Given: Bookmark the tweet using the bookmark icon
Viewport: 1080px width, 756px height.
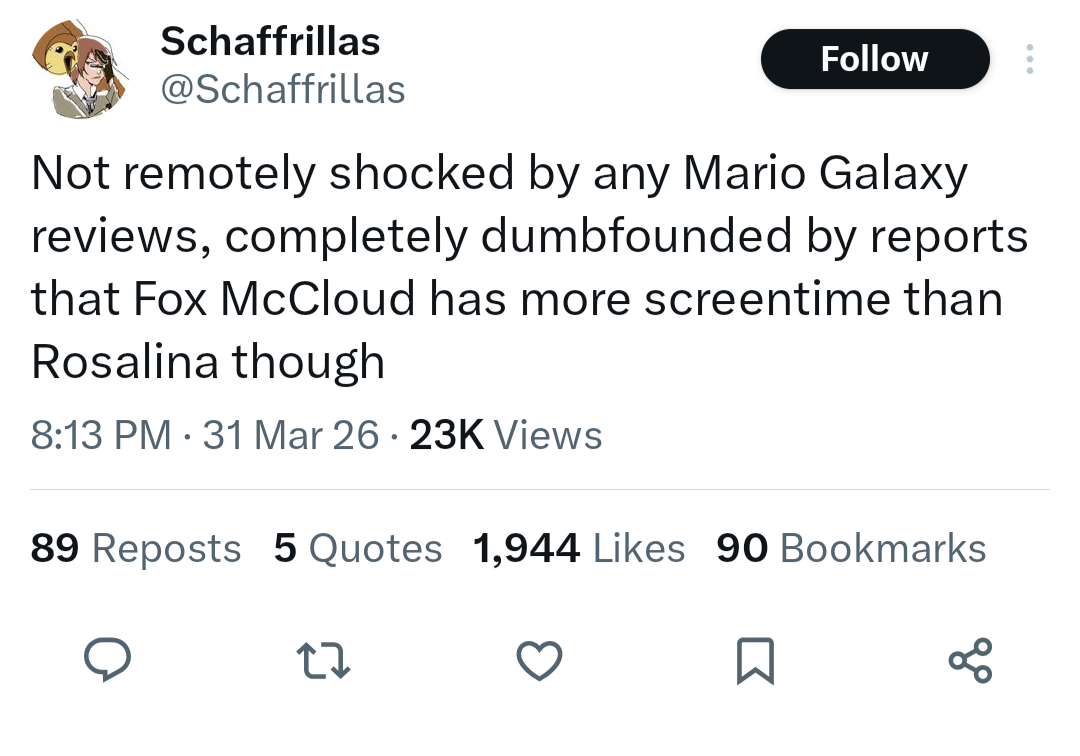Looking at the screenshot, I should tap(756, 661).
